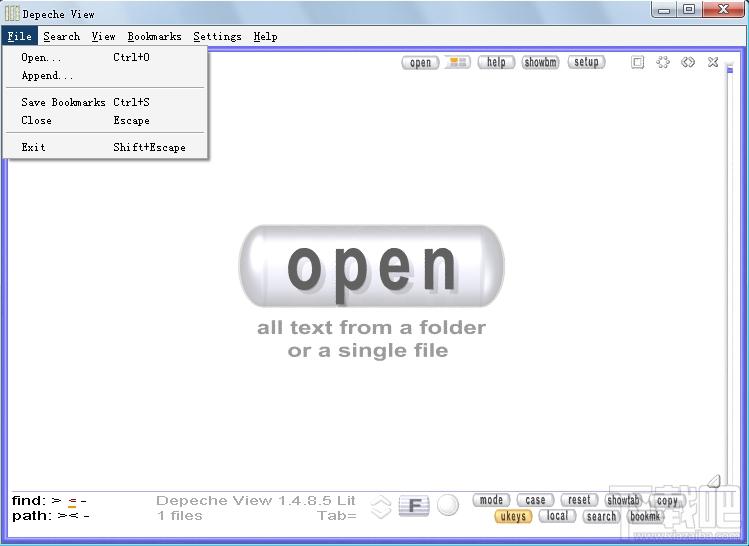The height and width of the screenshot is (546, 749).
Task: Click the square single-window icon
Action: (x=637, y=62)
